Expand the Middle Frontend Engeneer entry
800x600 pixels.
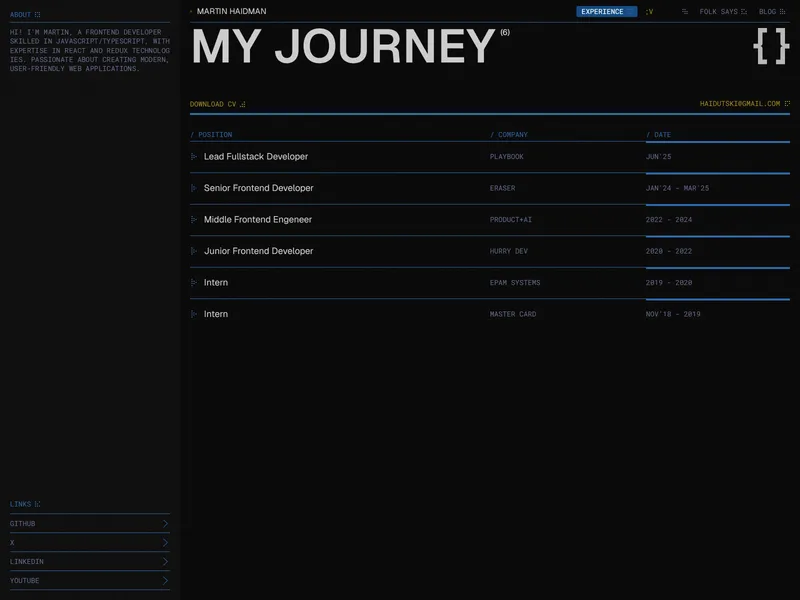tap(490, 219)
